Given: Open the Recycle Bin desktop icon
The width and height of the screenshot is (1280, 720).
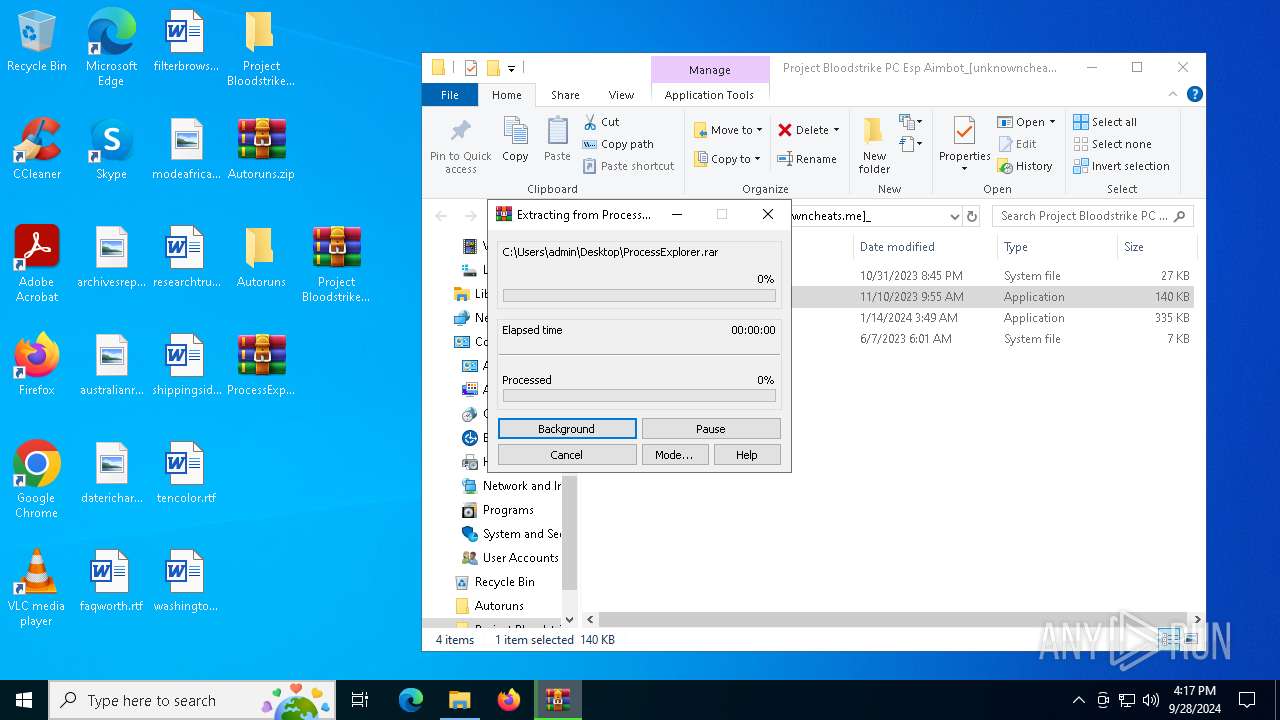Looking at the screenshot, I should tap(37, 42).
